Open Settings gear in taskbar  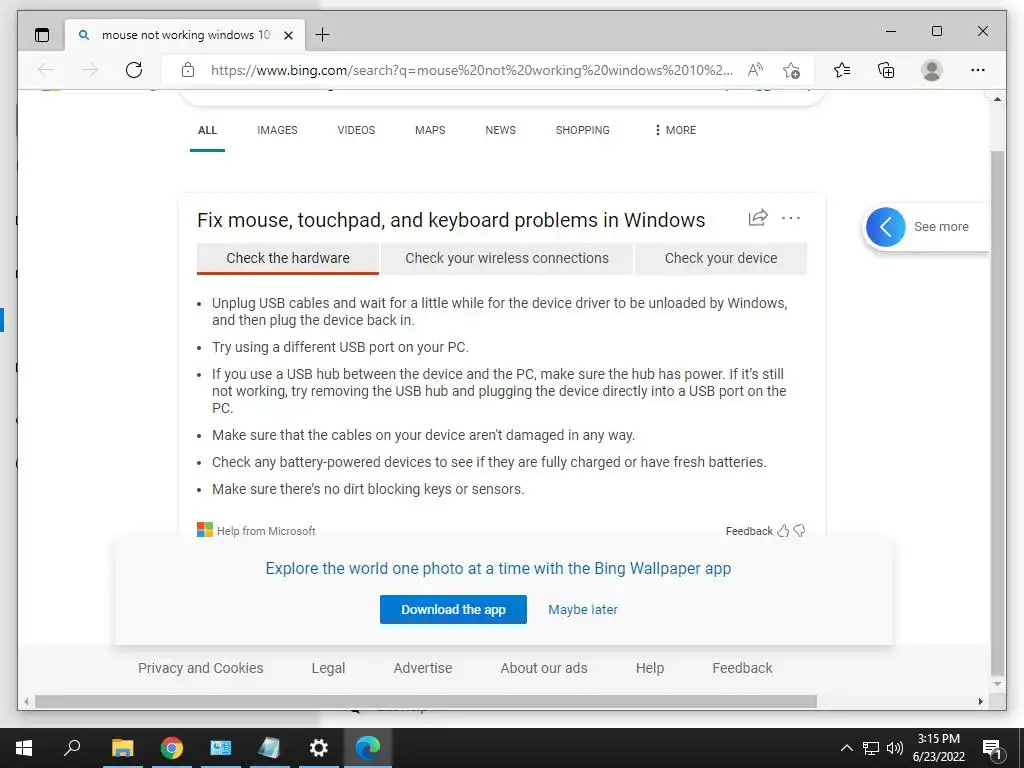pos(319,748)
